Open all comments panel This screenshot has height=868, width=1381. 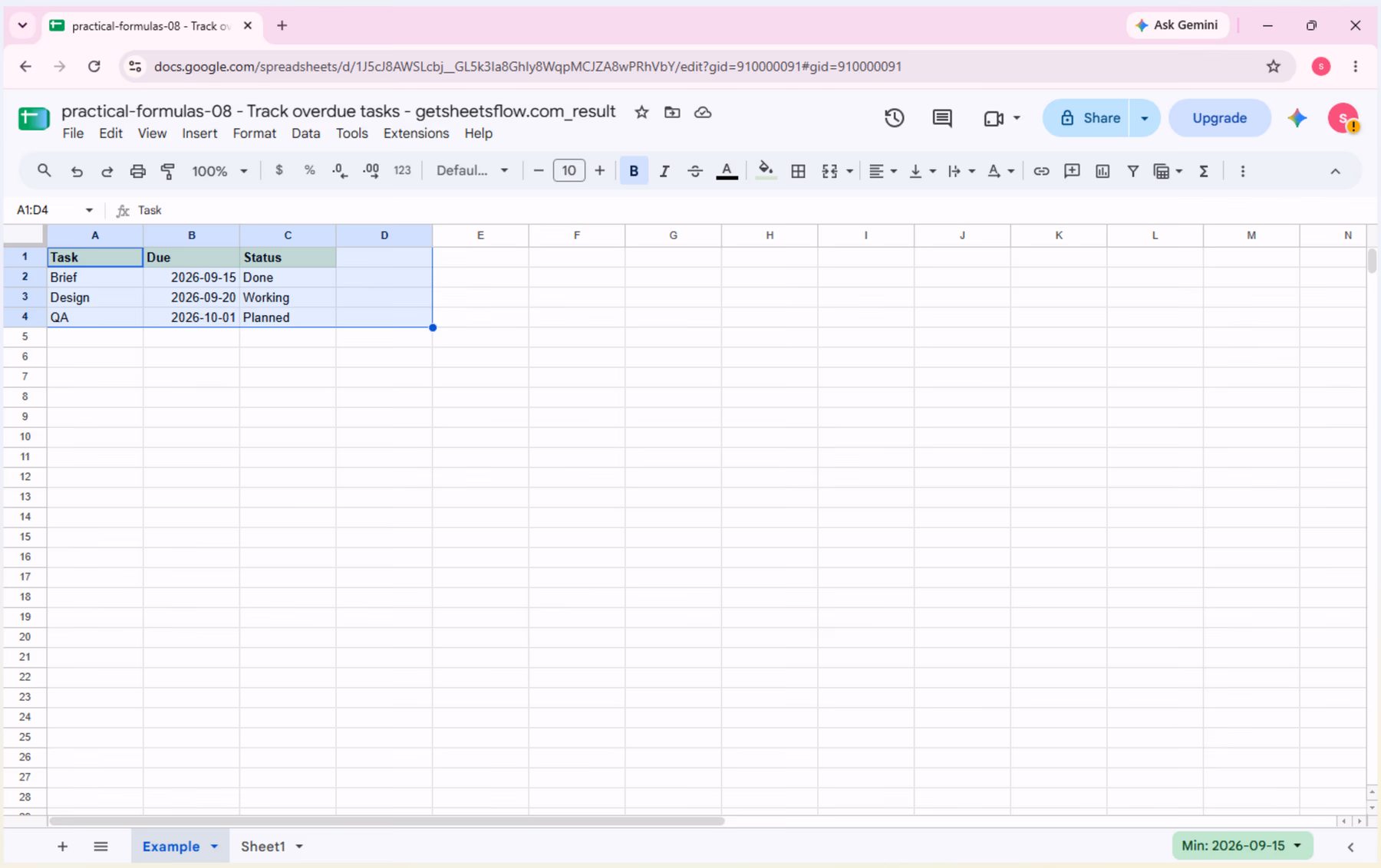point(942,118)
